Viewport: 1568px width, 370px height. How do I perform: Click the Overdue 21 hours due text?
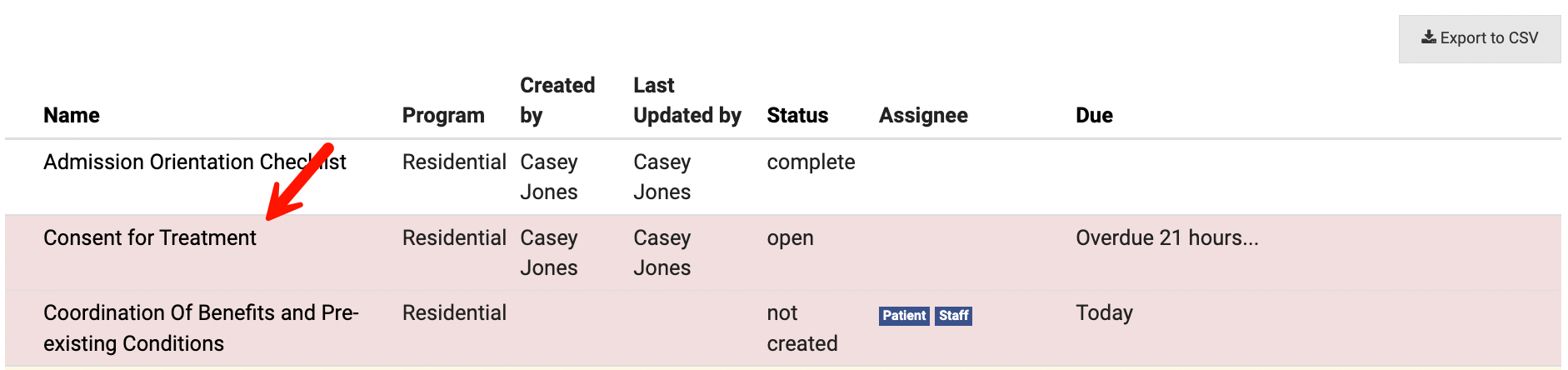tap(1166, 237)
